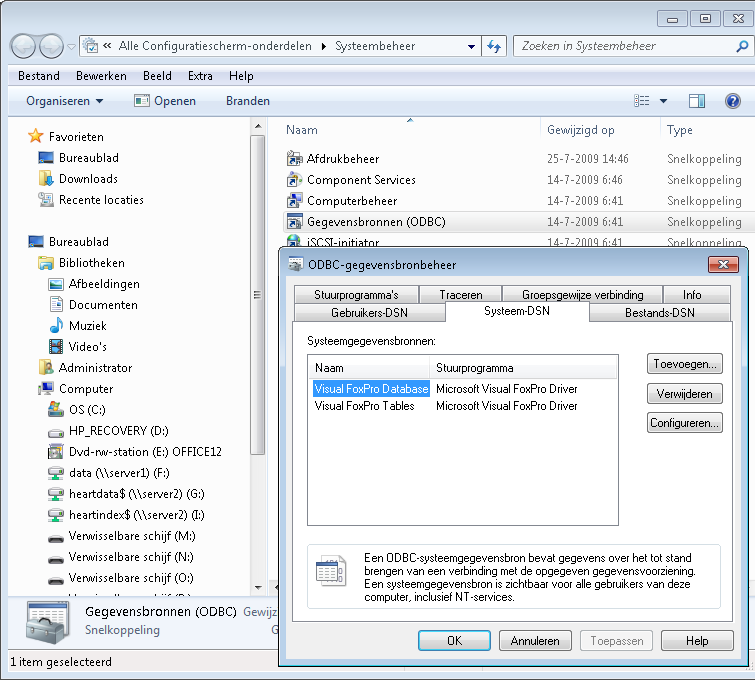
Task: Open the Extra menu
Action: pyautogui.click(x=200, y=76)
